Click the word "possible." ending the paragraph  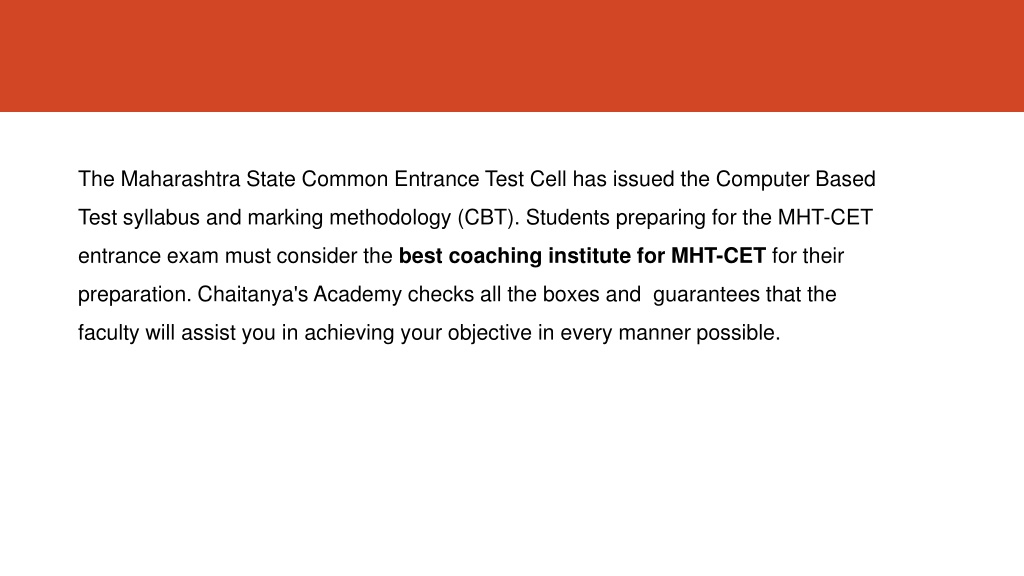click(738, 333)
